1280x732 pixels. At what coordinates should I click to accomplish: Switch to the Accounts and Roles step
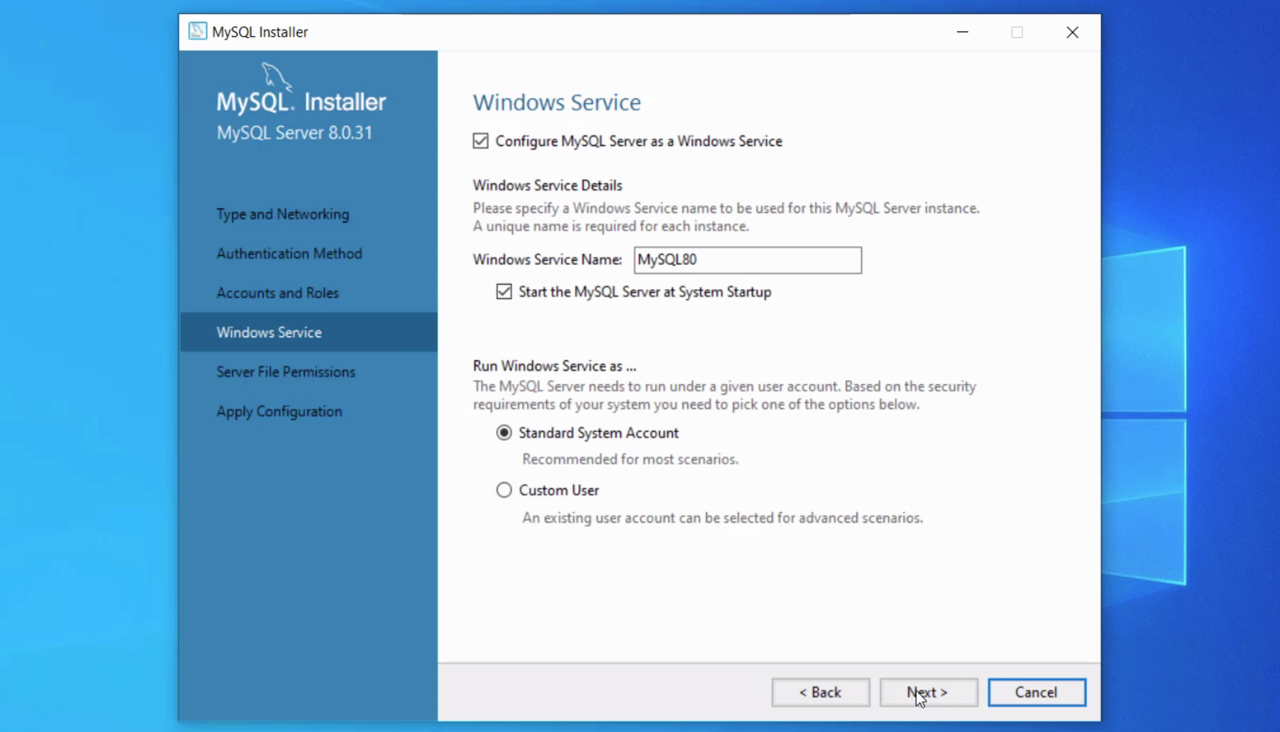click(277, 293)
